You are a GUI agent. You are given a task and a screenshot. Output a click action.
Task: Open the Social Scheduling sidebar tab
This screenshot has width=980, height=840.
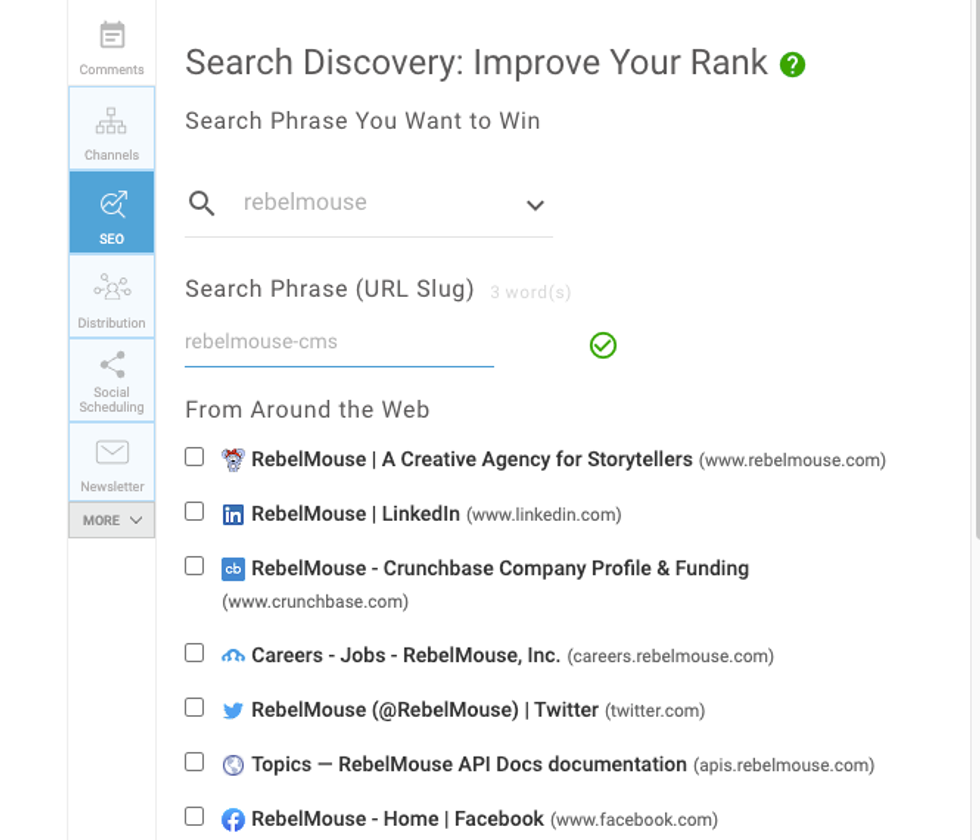112,381
